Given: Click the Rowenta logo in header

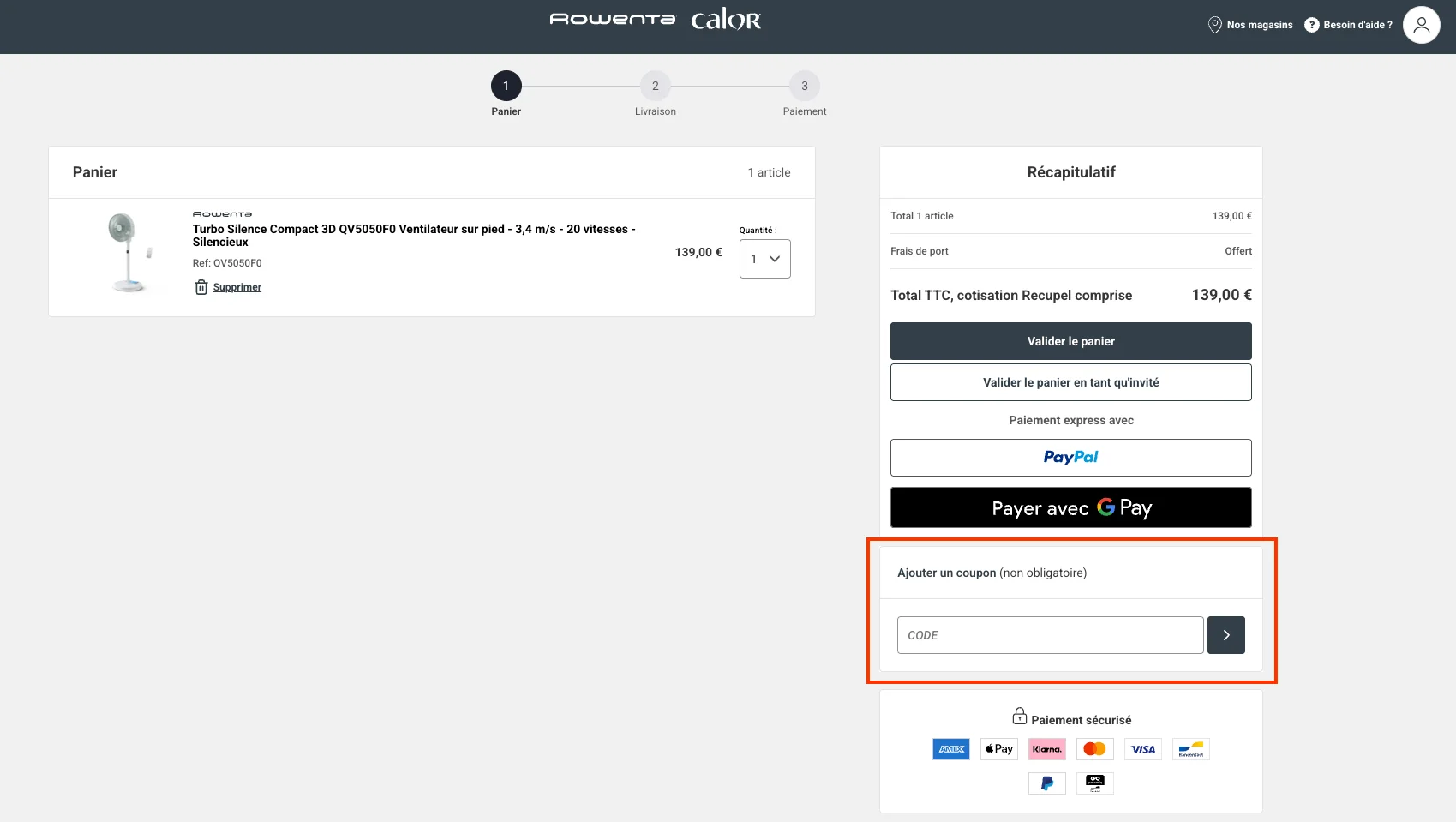Looking at the screenshot, I should [x=612, y=19].
